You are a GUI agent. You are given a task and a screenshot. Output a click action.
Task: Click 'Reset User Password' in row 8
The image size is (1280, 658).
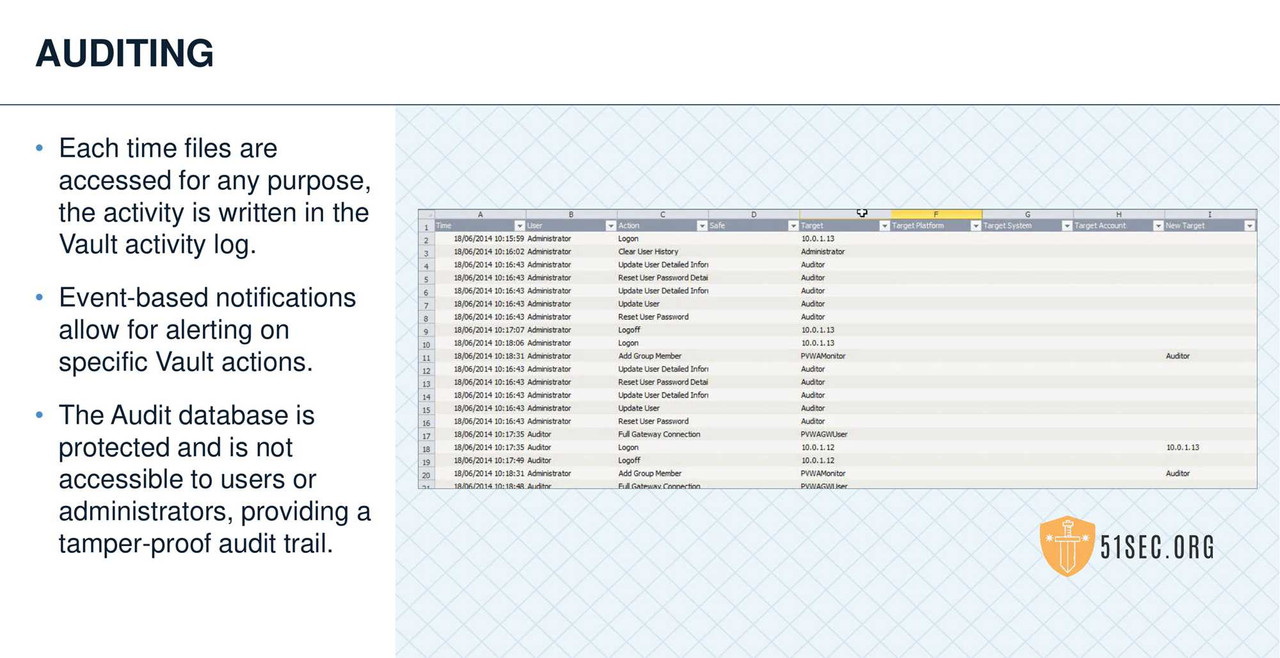[653, 317]
